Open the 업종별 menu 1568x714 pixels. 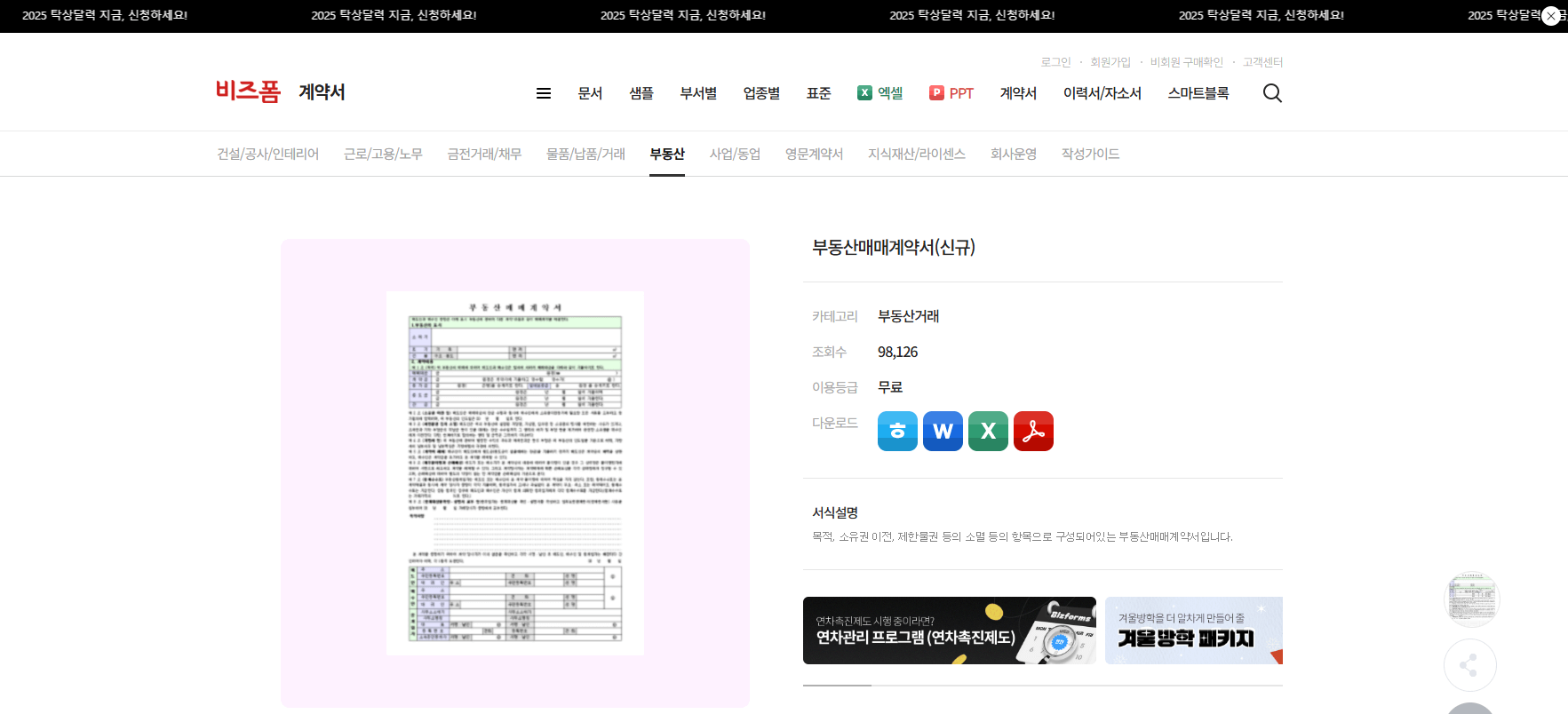pos(761,93)
